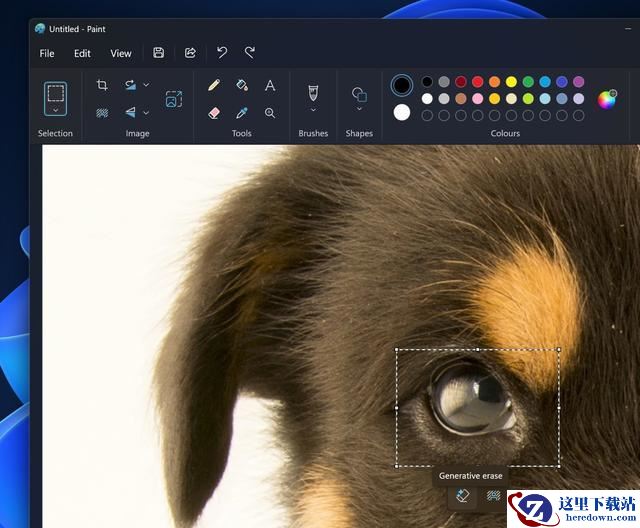Pick the small black palette swatch
640x528 pixels.
427,82
